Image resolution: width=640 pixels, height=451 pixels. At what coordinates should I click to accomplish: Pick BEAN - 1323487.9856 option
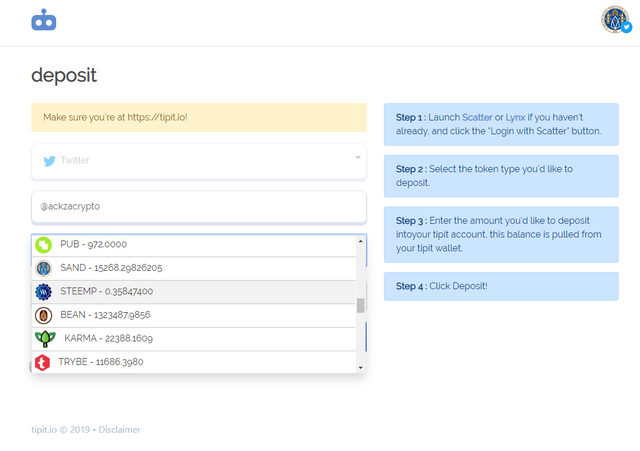[193, 315]
